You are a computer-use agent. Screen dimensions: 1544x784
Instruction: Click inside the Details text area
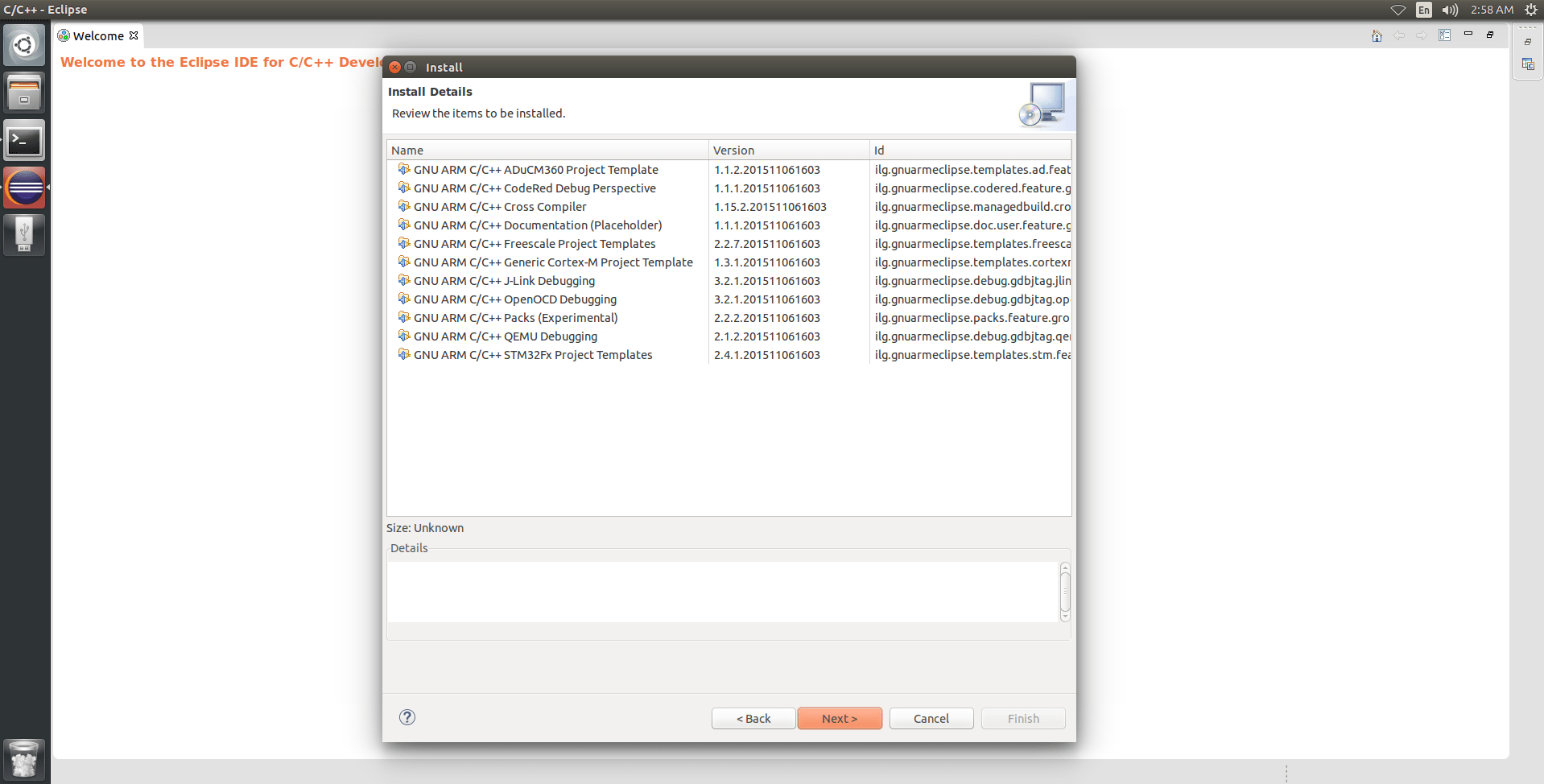click(722, 592)
